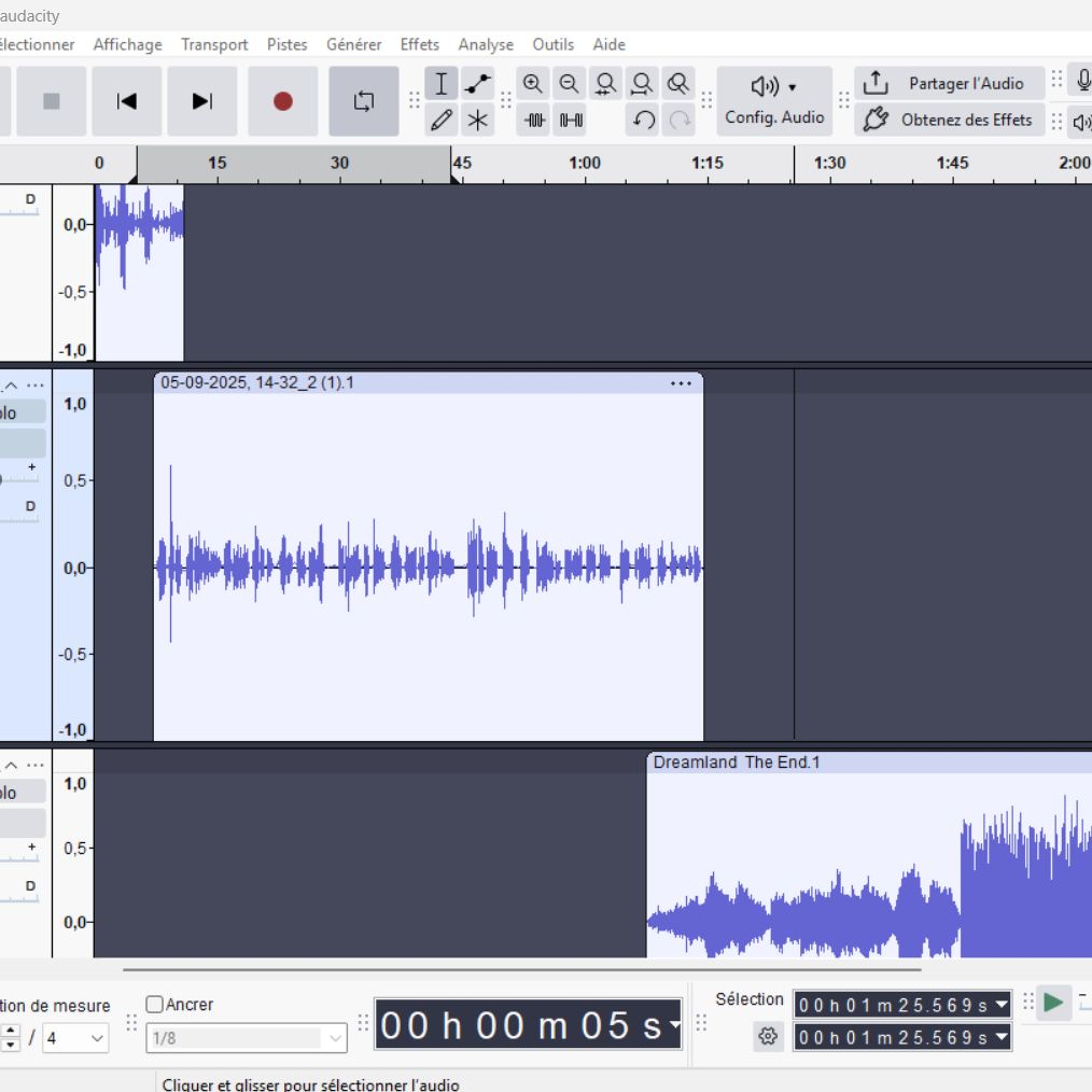Select the Selection (I-beam) tool
This screenshot has height=1092, width=1092.
(x=441, y=84)
